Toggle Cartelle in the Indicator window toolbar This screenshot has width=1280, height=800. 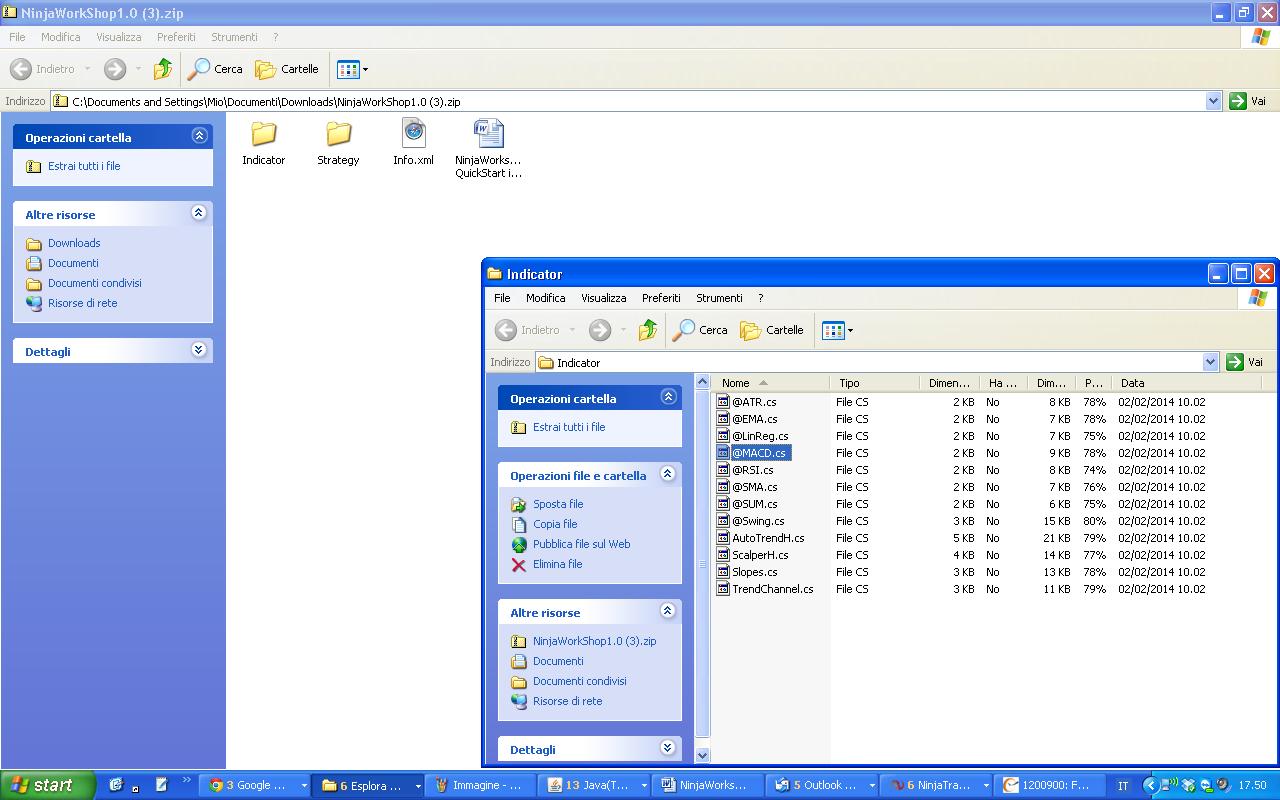pyautogui.click(x=772, y=330)
